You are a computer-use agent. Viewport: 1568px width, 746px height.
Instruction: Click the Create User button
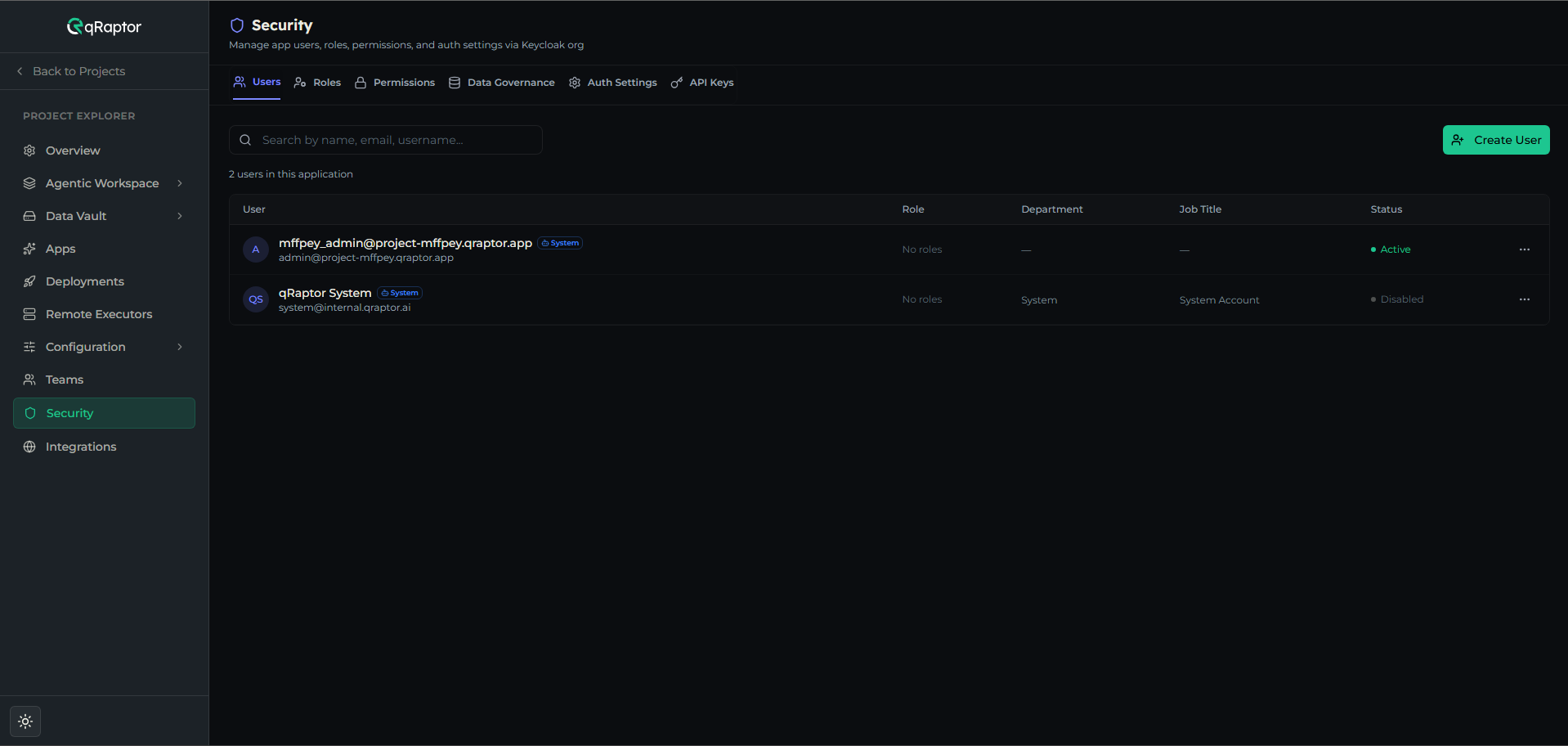[x=1496, y=140]
